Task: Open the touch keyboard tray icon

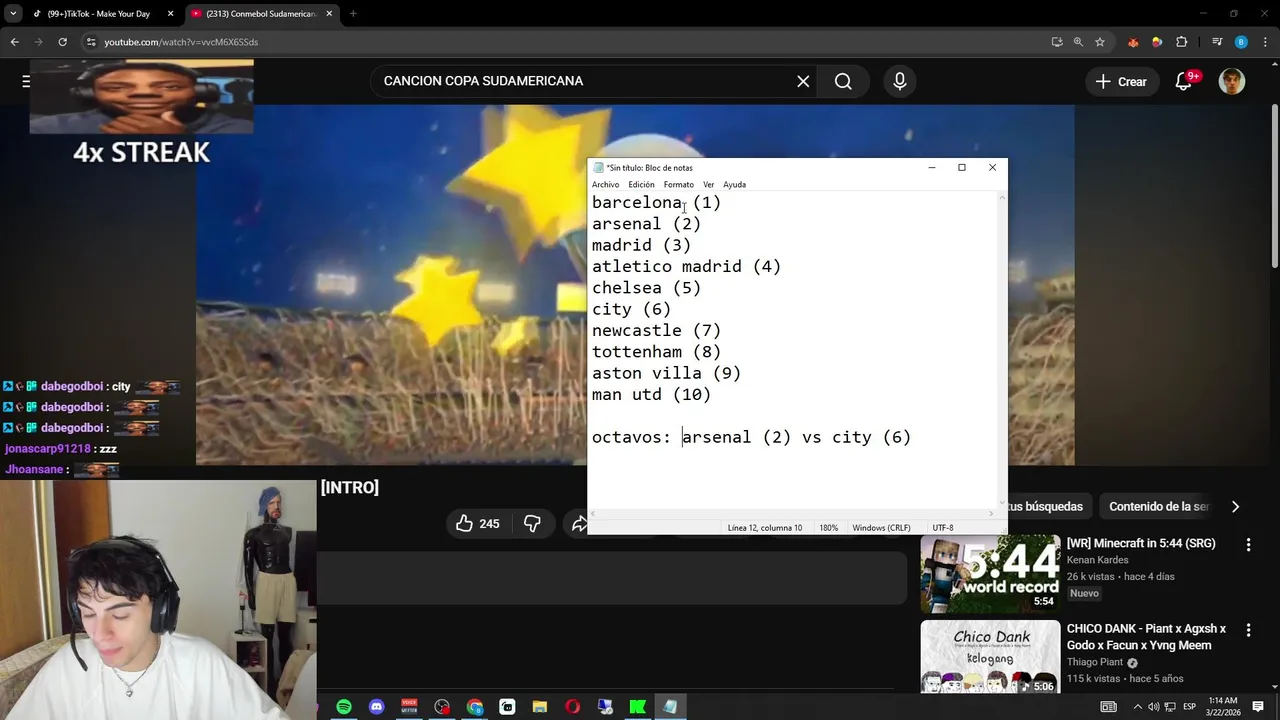Action: [1108, 707]
